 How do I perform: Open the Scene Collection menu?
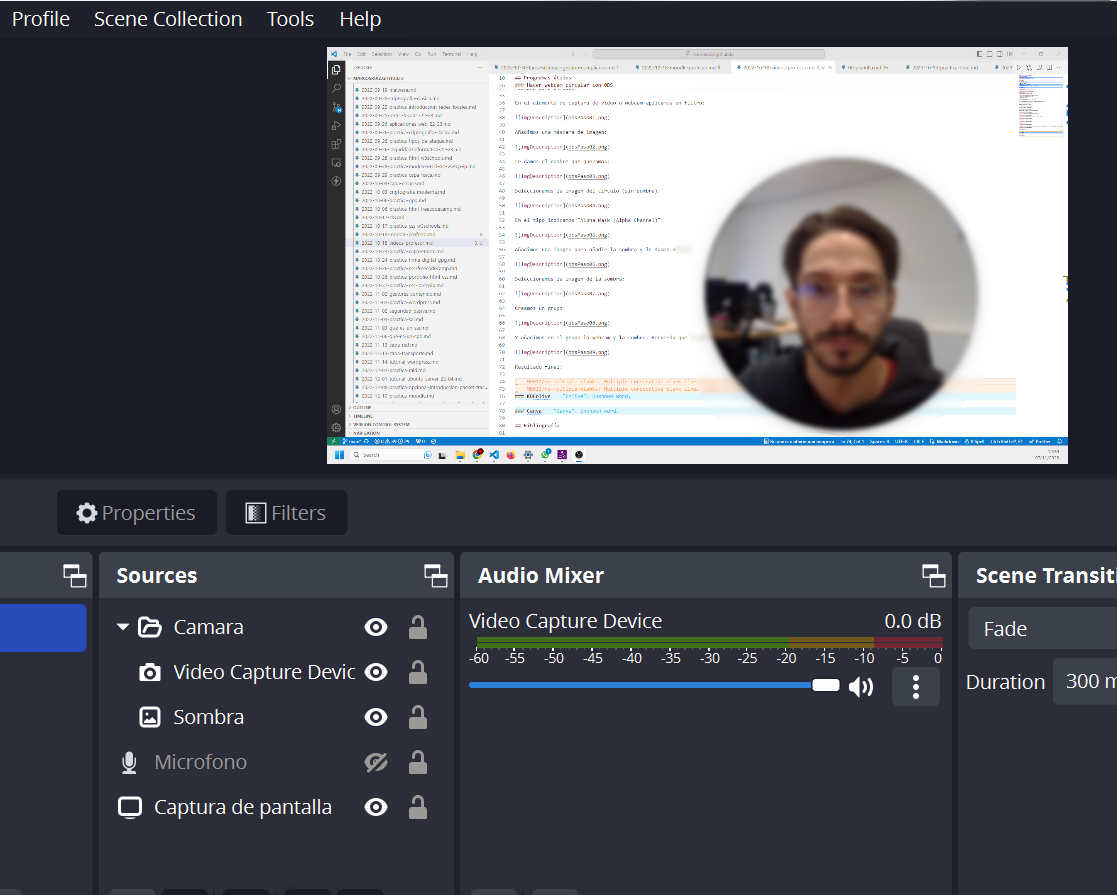point(168,19)
